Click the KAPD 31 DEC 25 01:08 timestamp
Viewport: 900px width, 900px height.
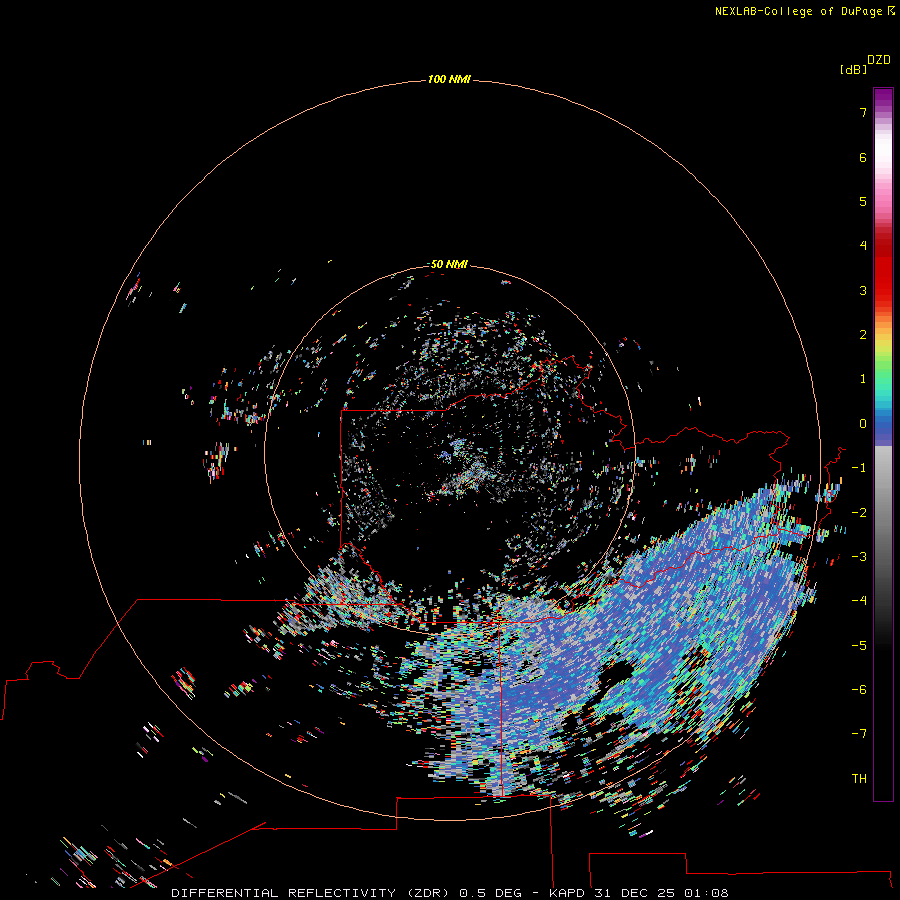(639, 893)
